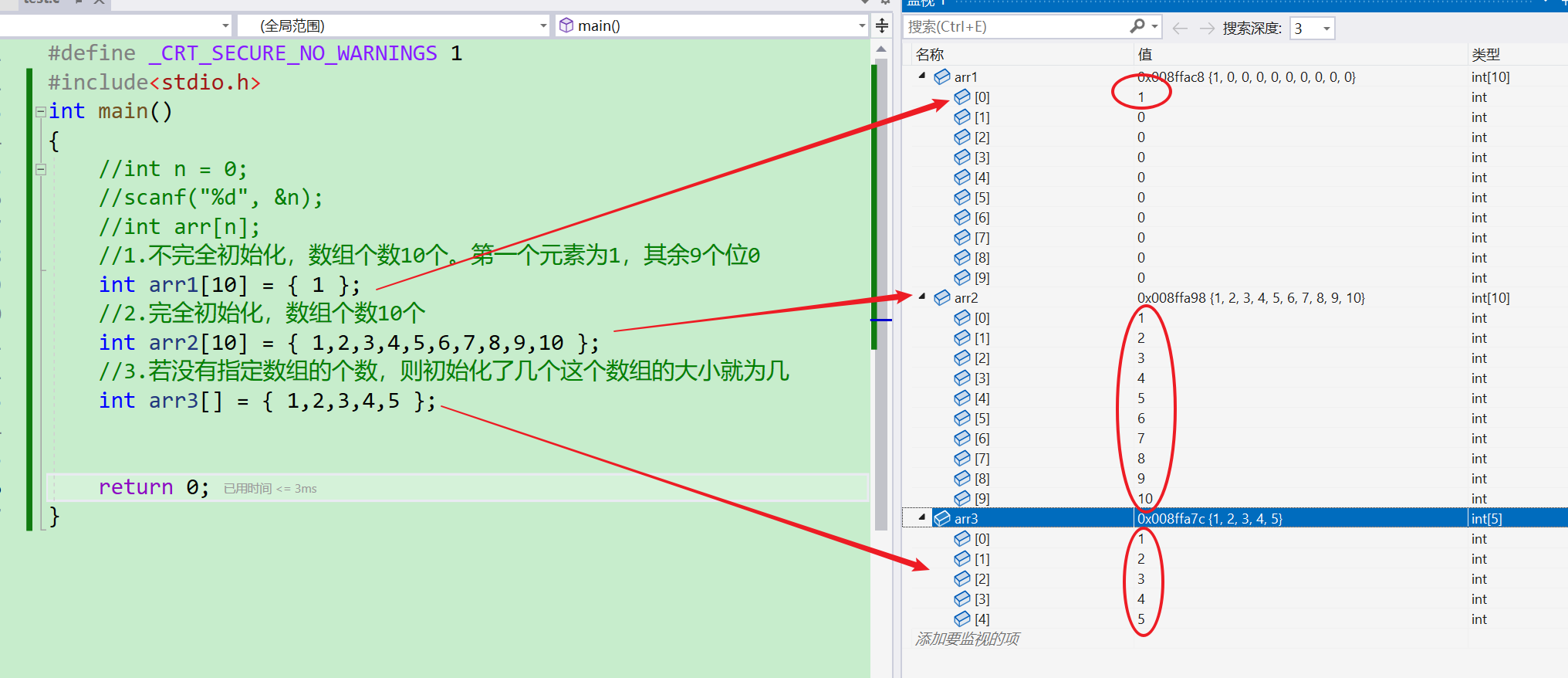This screenshot has height=678, width=1568.
Task: Click the arr1 variable cube icon
Action: tap(942, 76)
